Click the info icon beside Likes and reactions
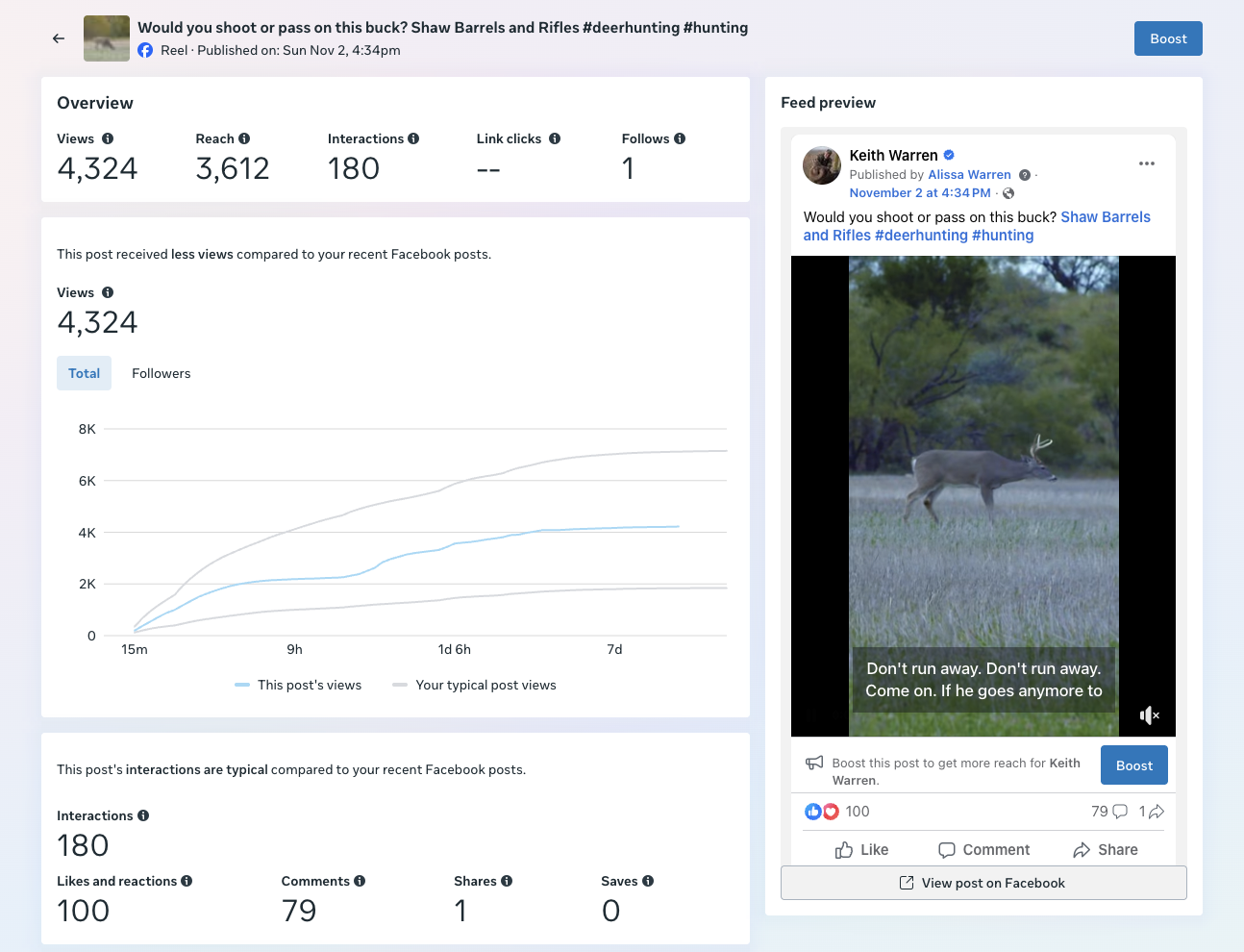 coord(187,881)
